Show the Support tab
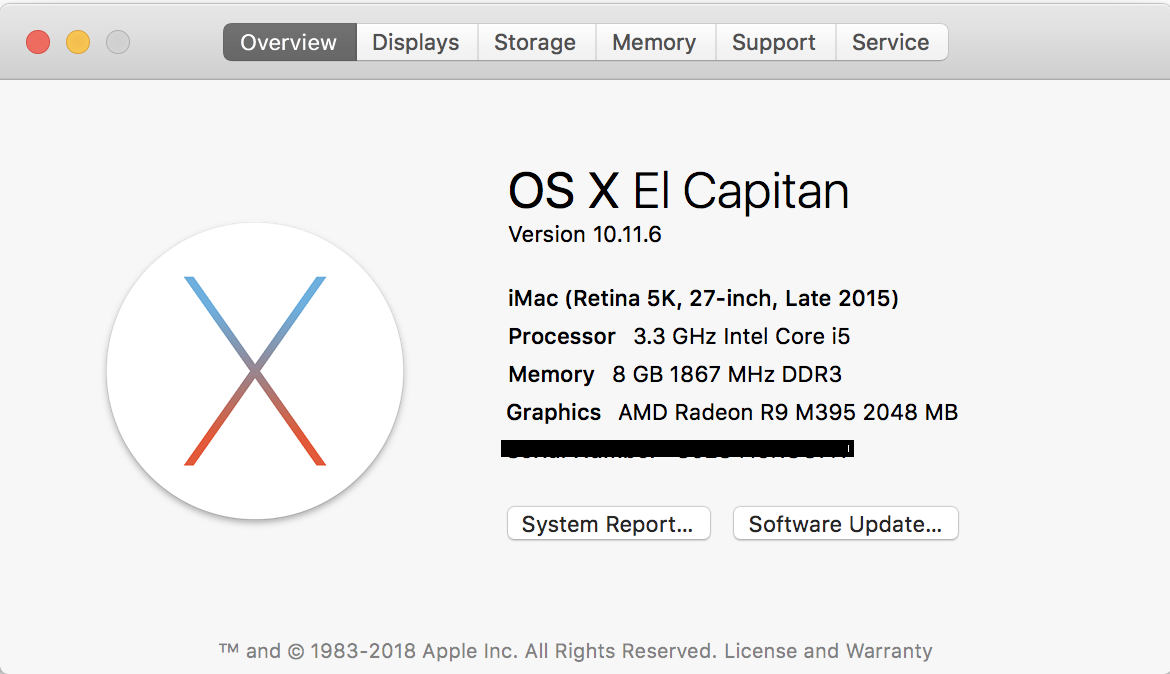 tap(774, 42)
